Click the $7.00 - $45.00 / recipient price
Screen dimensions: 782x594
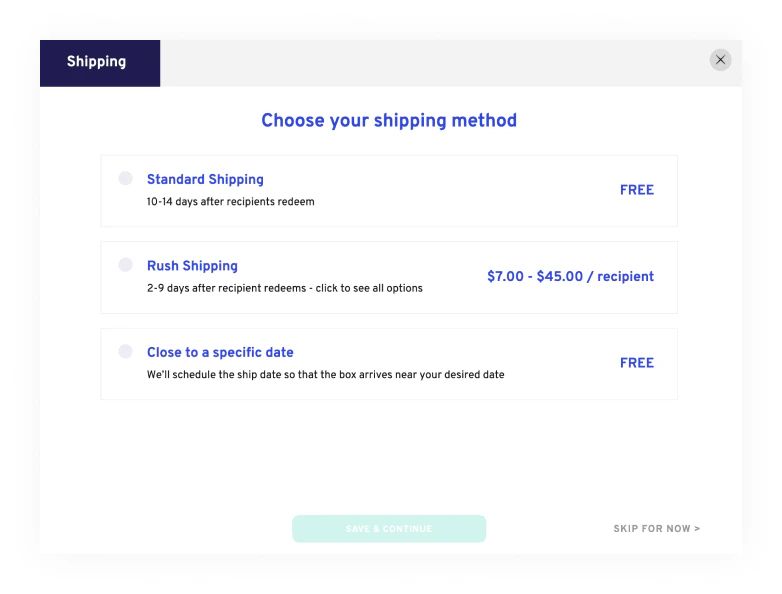(570, 276)
